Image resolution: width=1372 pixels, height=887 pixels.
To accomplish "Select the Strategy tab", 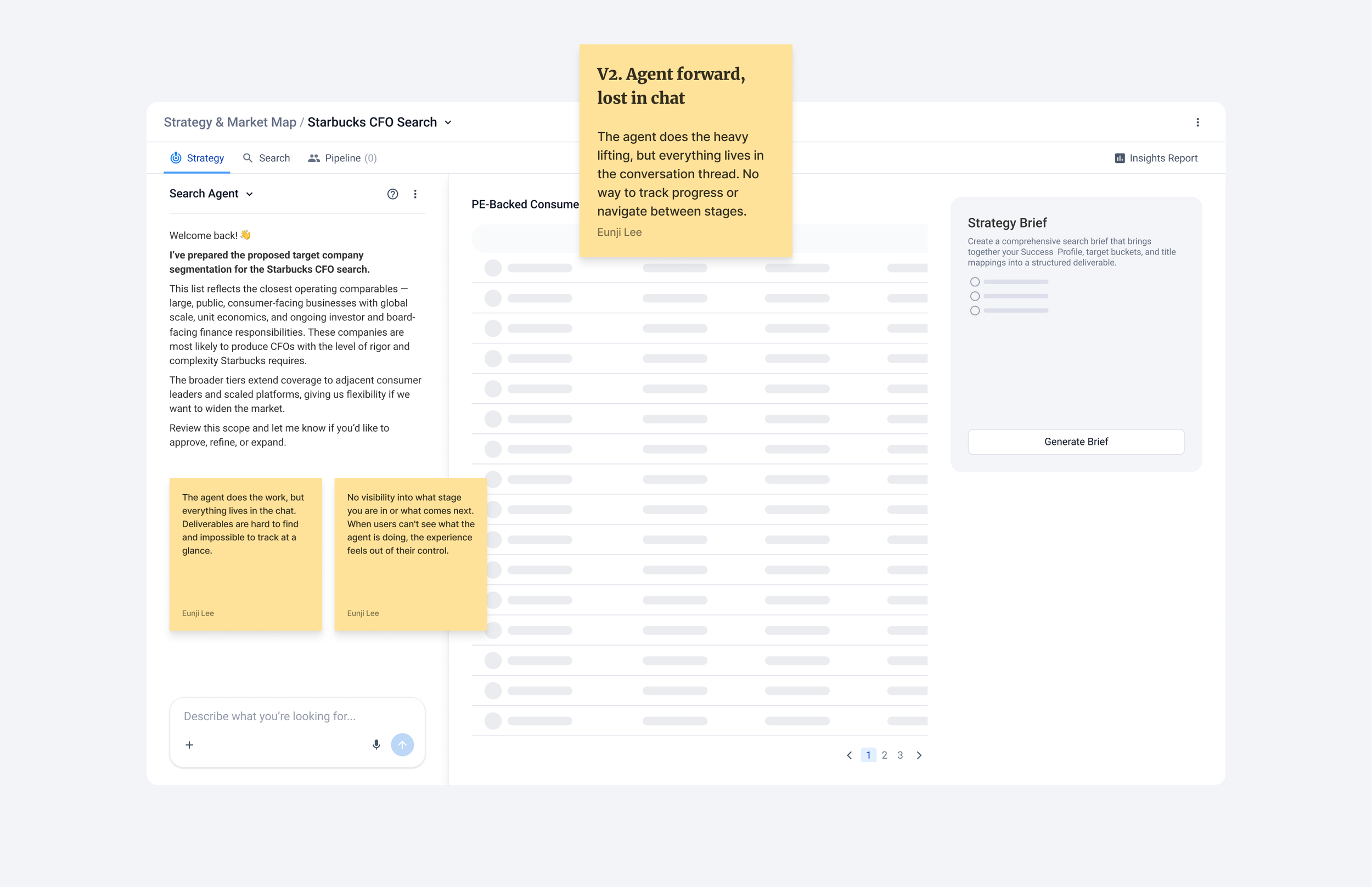I will coord(197,159).
